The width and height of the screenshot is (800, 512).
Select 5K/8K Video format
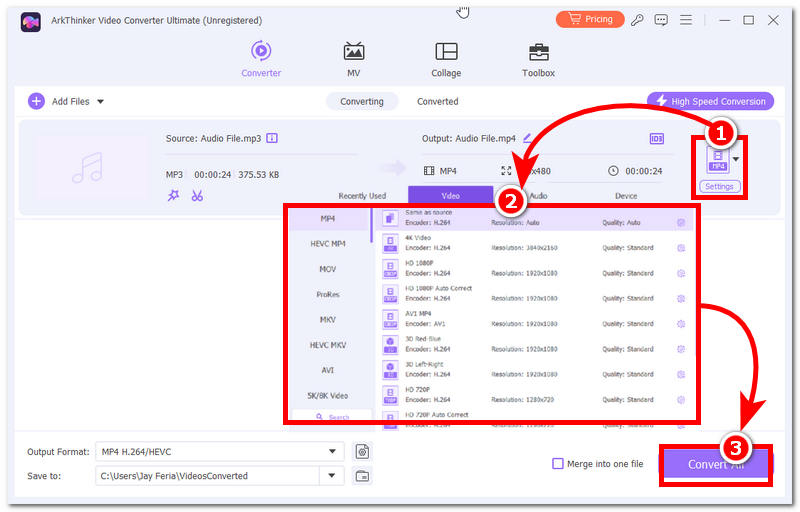(x=328, y=396)
